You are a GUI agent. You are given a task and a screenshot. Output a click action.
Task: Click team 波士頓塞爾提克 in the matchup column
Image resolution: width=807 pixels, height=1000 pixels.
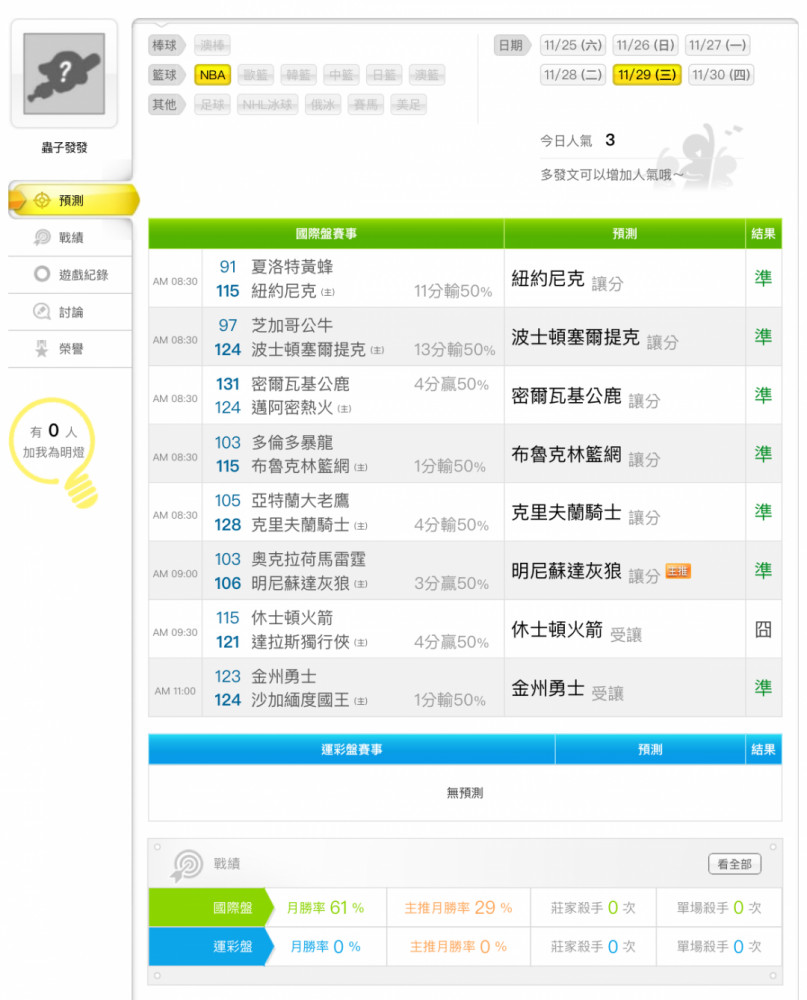(309, 349)
